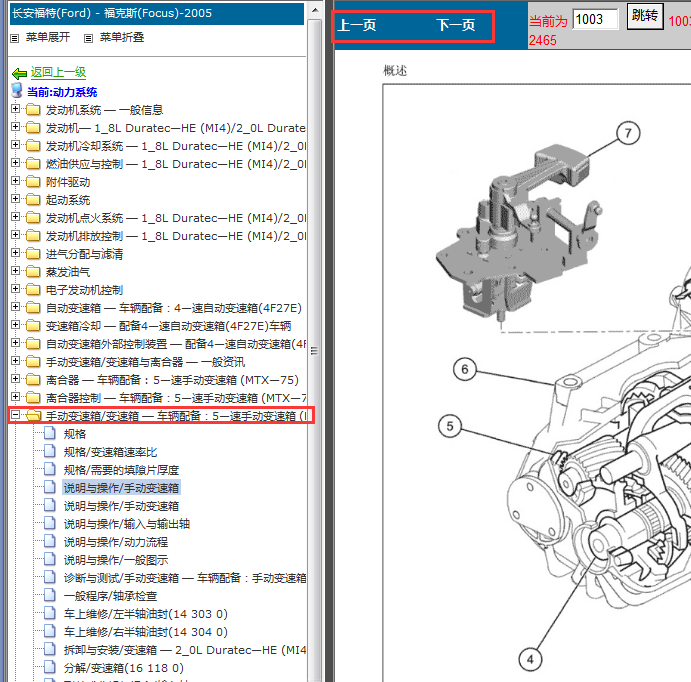Go to next page 下一页

coord(456,25)
